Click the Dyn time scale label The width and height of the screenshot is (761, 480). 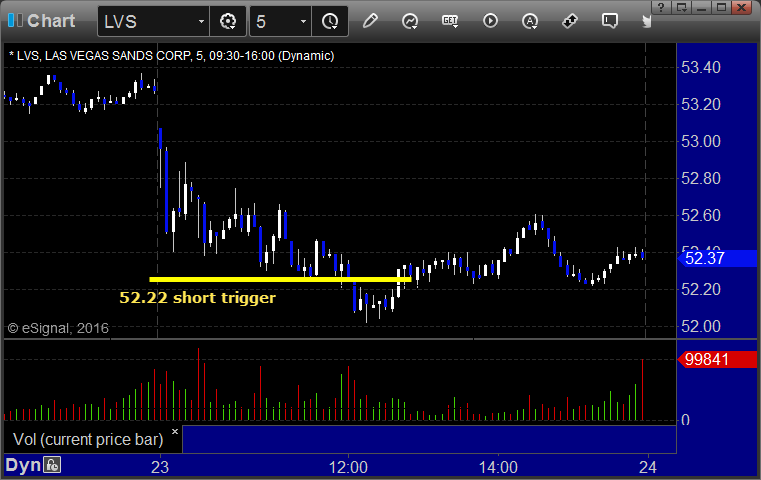(23, 465)
